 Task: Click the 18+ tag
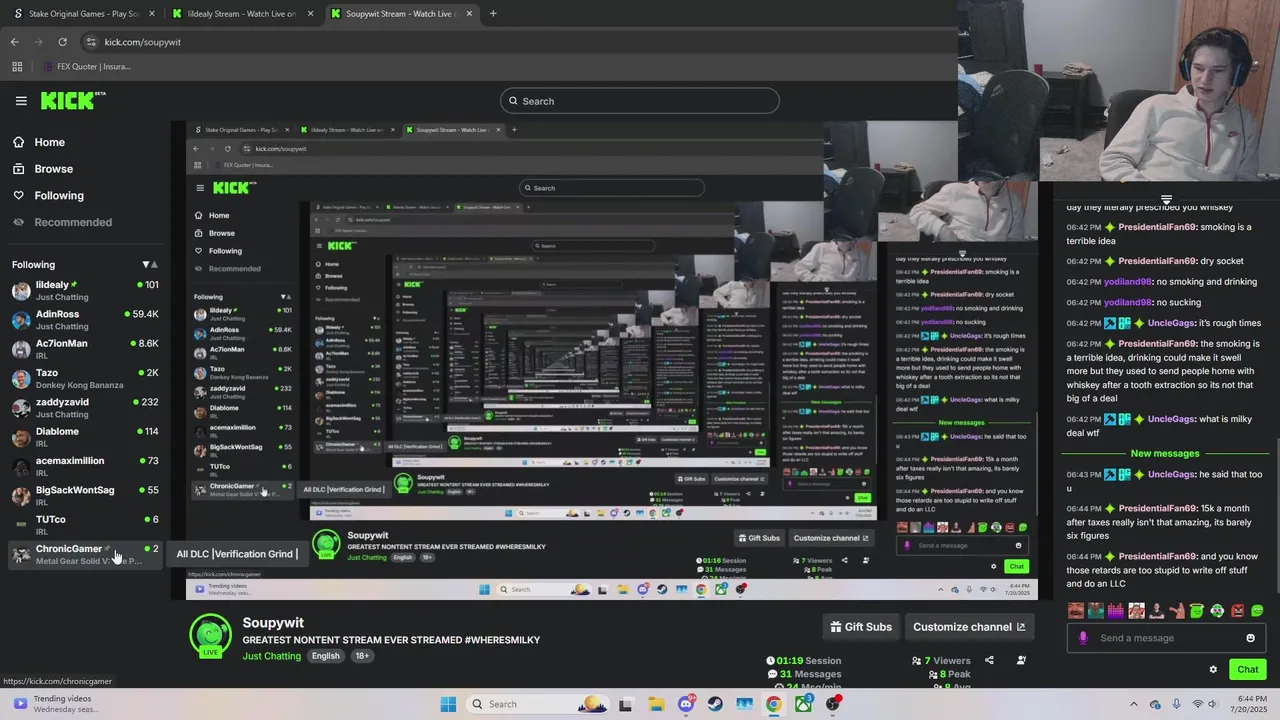pyautogui.click(x=362, y=656)
